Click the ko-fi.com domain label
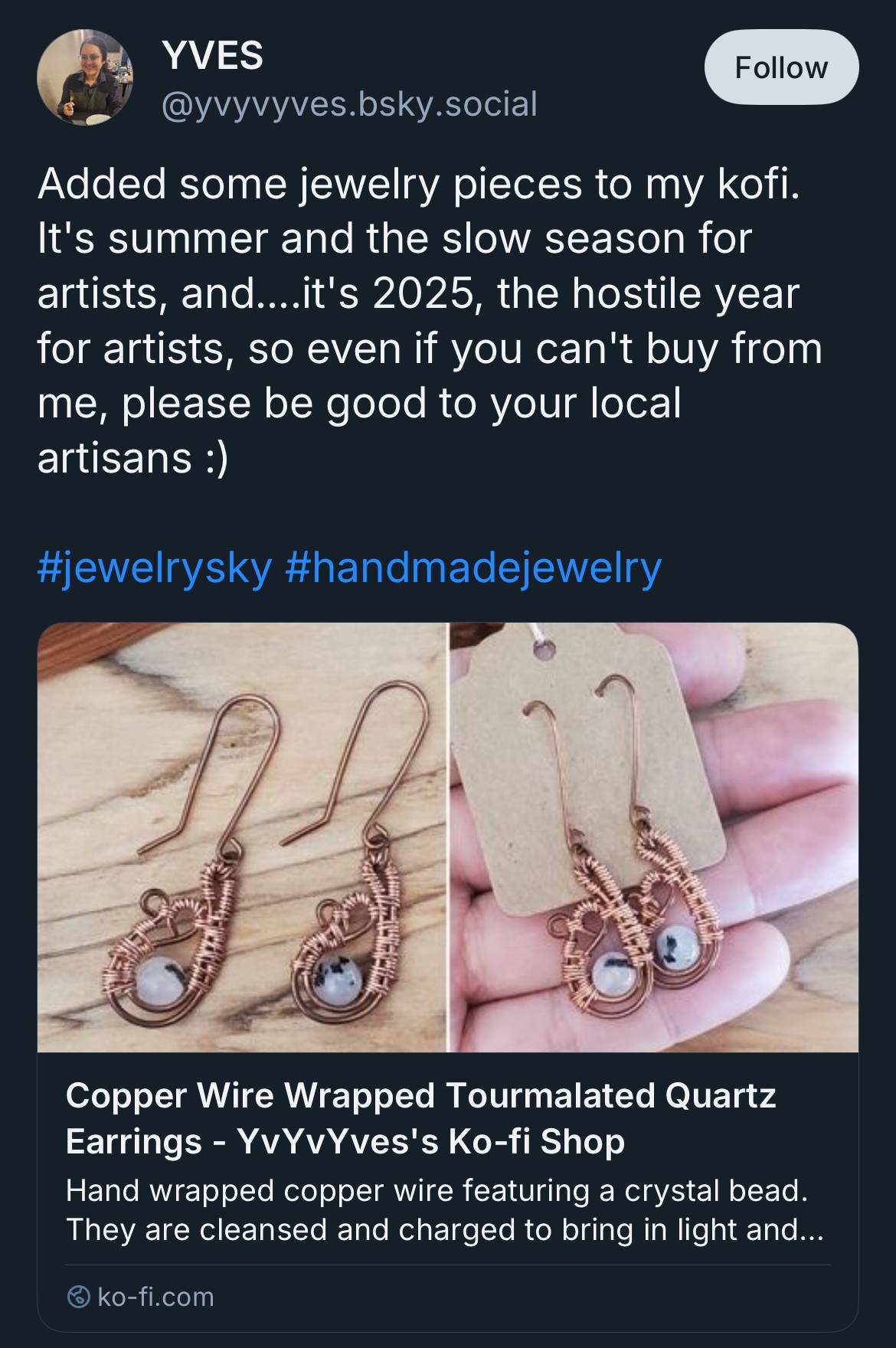The image size is (896, 1348). click(155, 1297)
